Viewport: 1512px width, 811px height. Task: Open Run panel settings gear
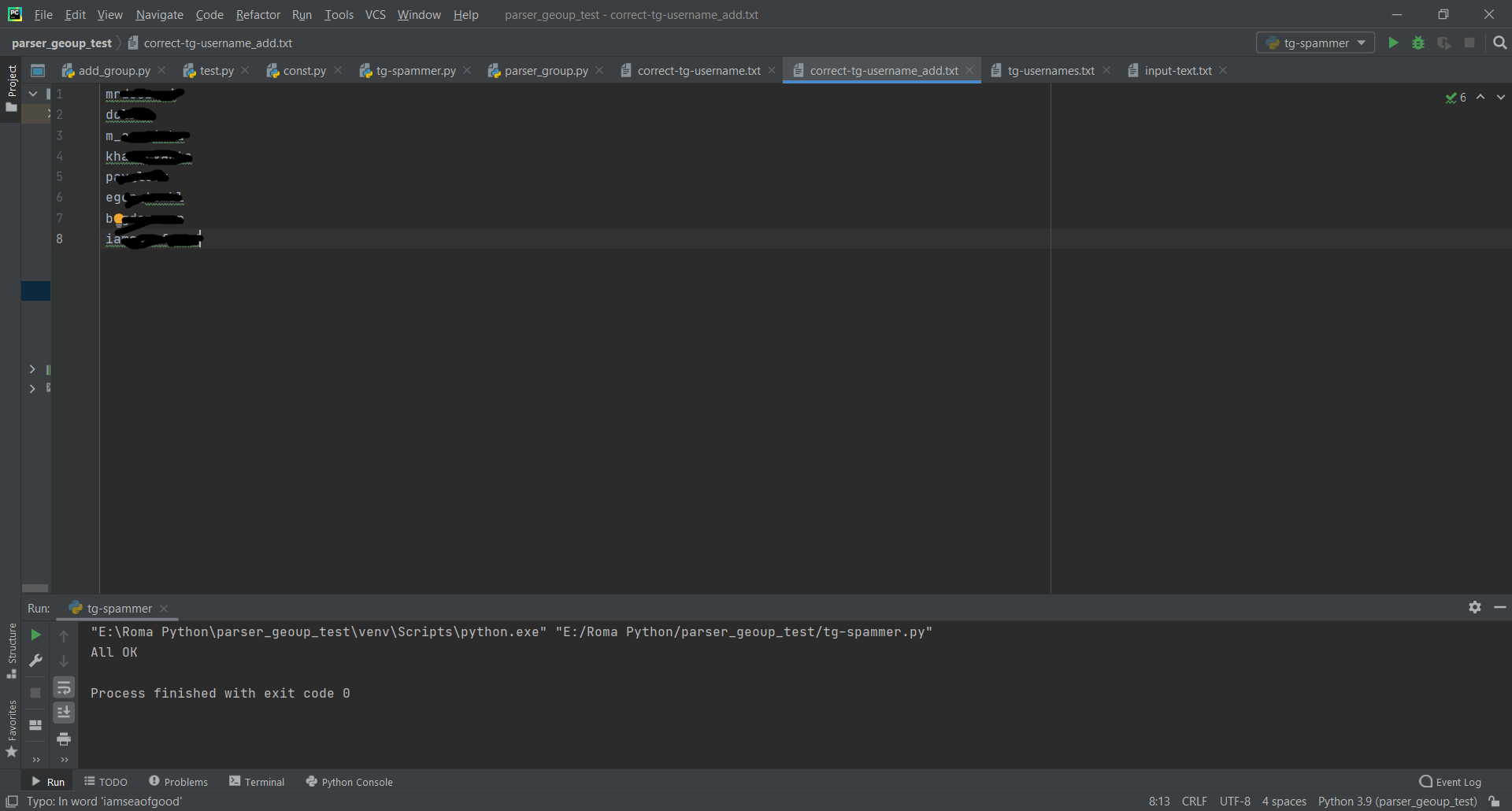pos(1475,607)
